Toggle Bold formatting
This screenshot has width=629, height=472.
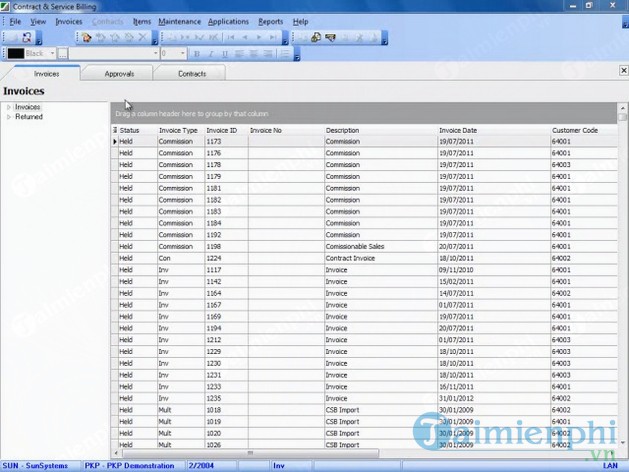pos(197,54)
